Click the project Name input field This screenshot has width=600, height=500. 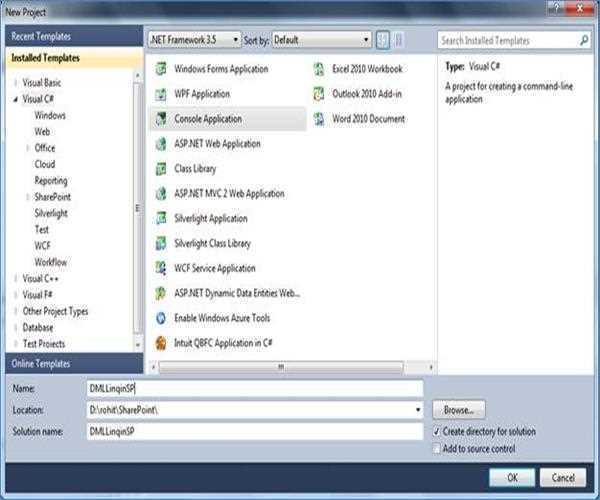[255, 389]
